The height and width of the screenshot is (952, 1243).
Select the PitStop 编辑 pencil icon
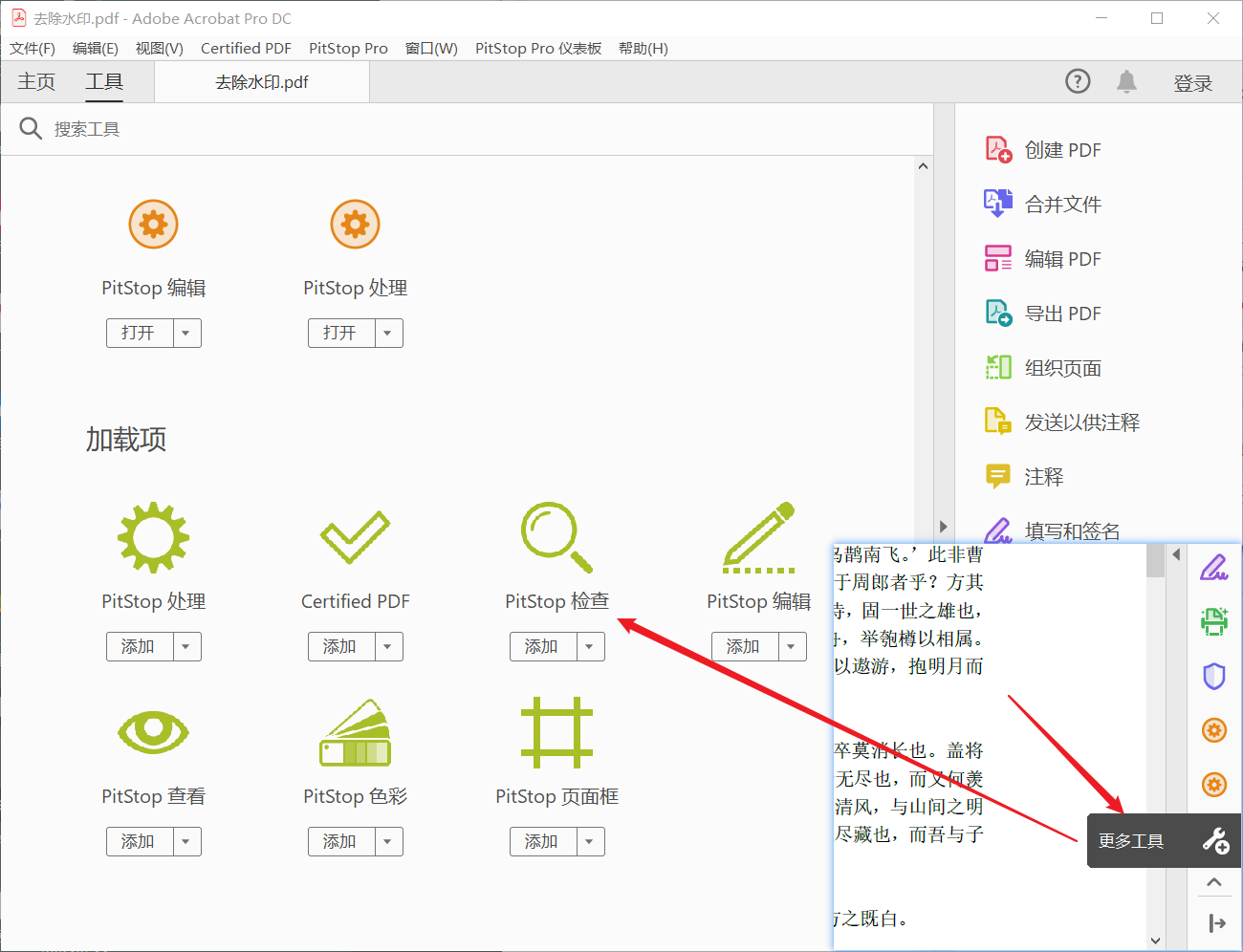(x=759, y=537)
